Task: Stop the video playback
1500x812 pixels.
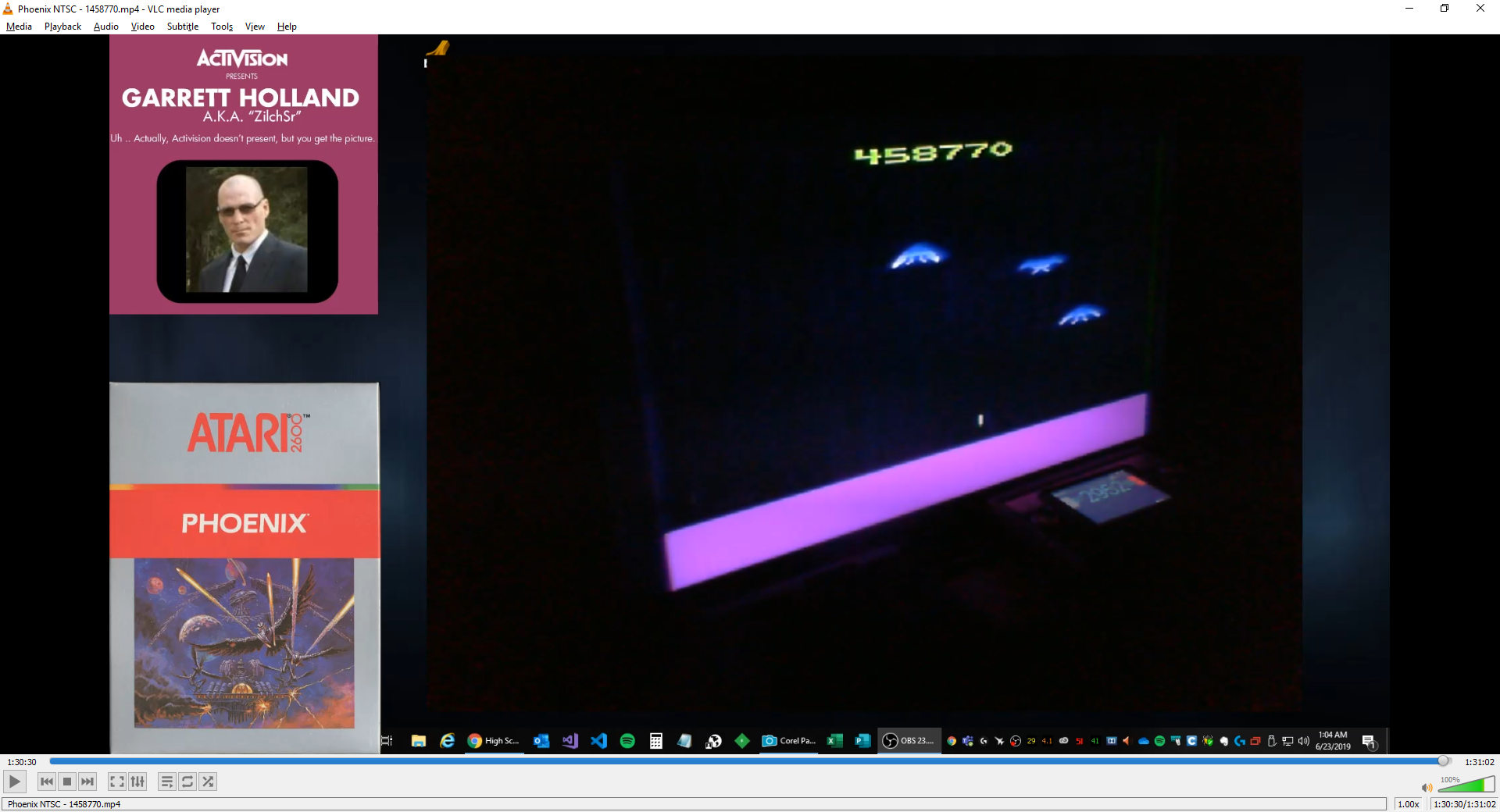Action: 67,782
